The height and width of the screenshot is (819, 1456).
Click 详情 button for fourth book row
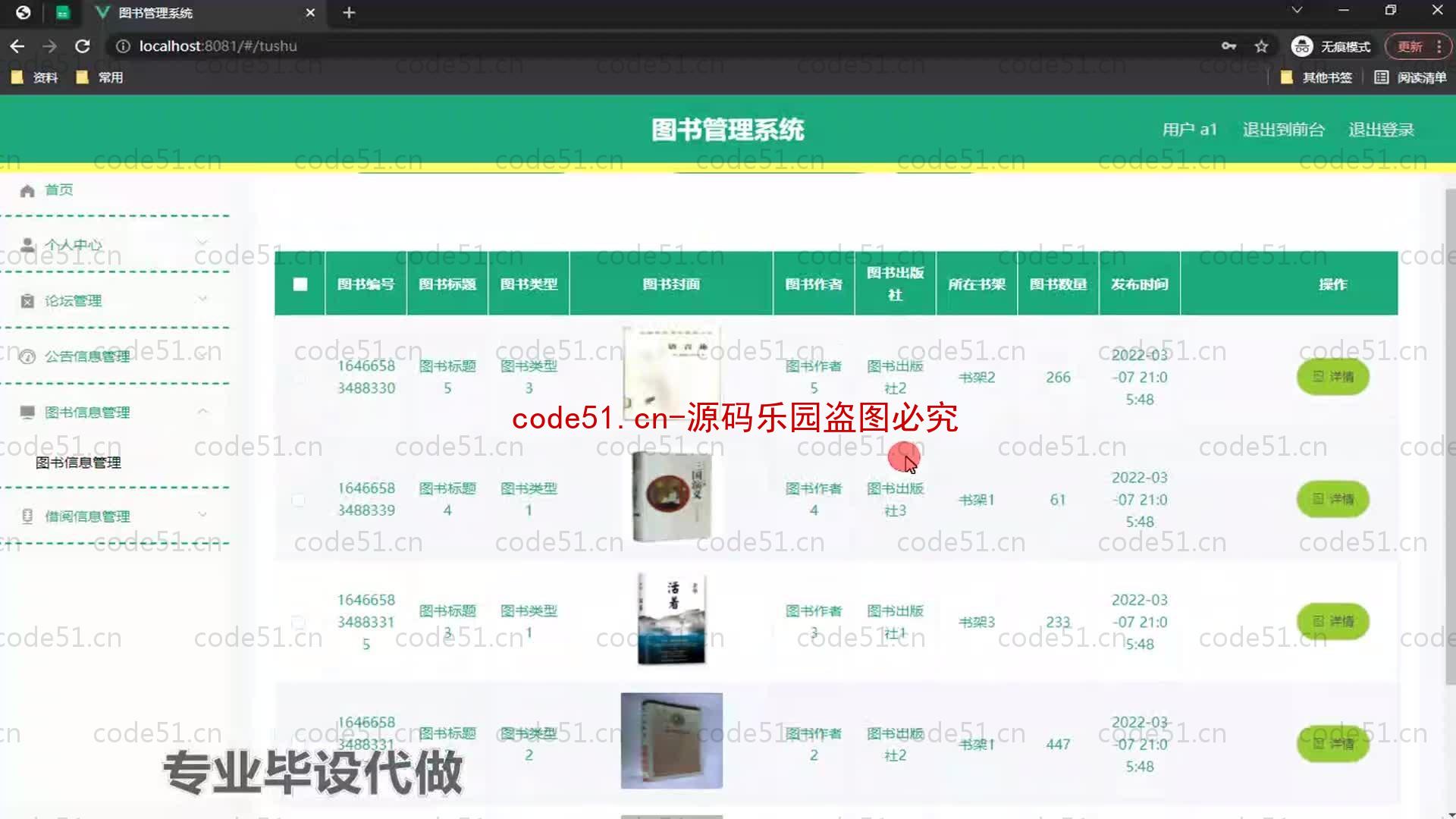click(1333, 744)
